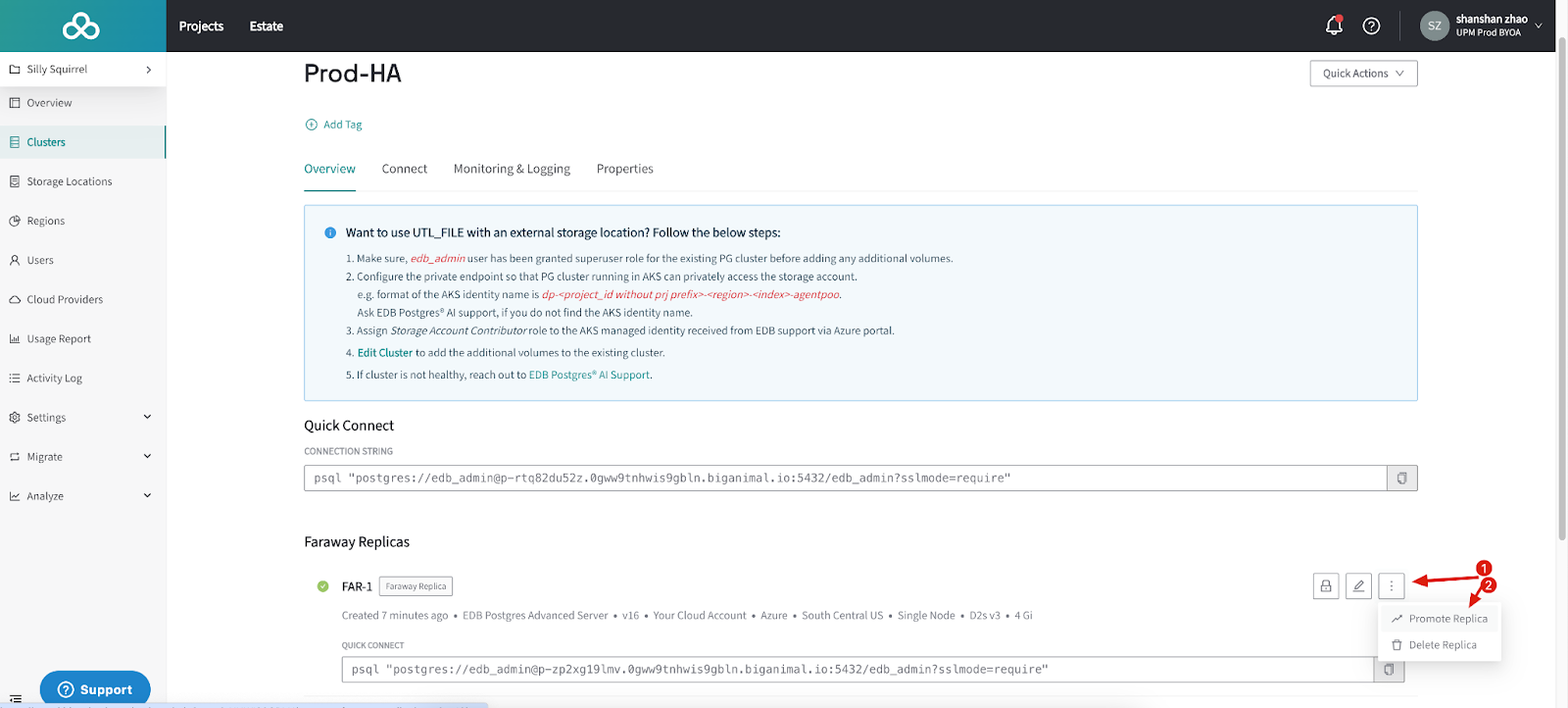Click the Regions globe icon

[x=15, y=221]
